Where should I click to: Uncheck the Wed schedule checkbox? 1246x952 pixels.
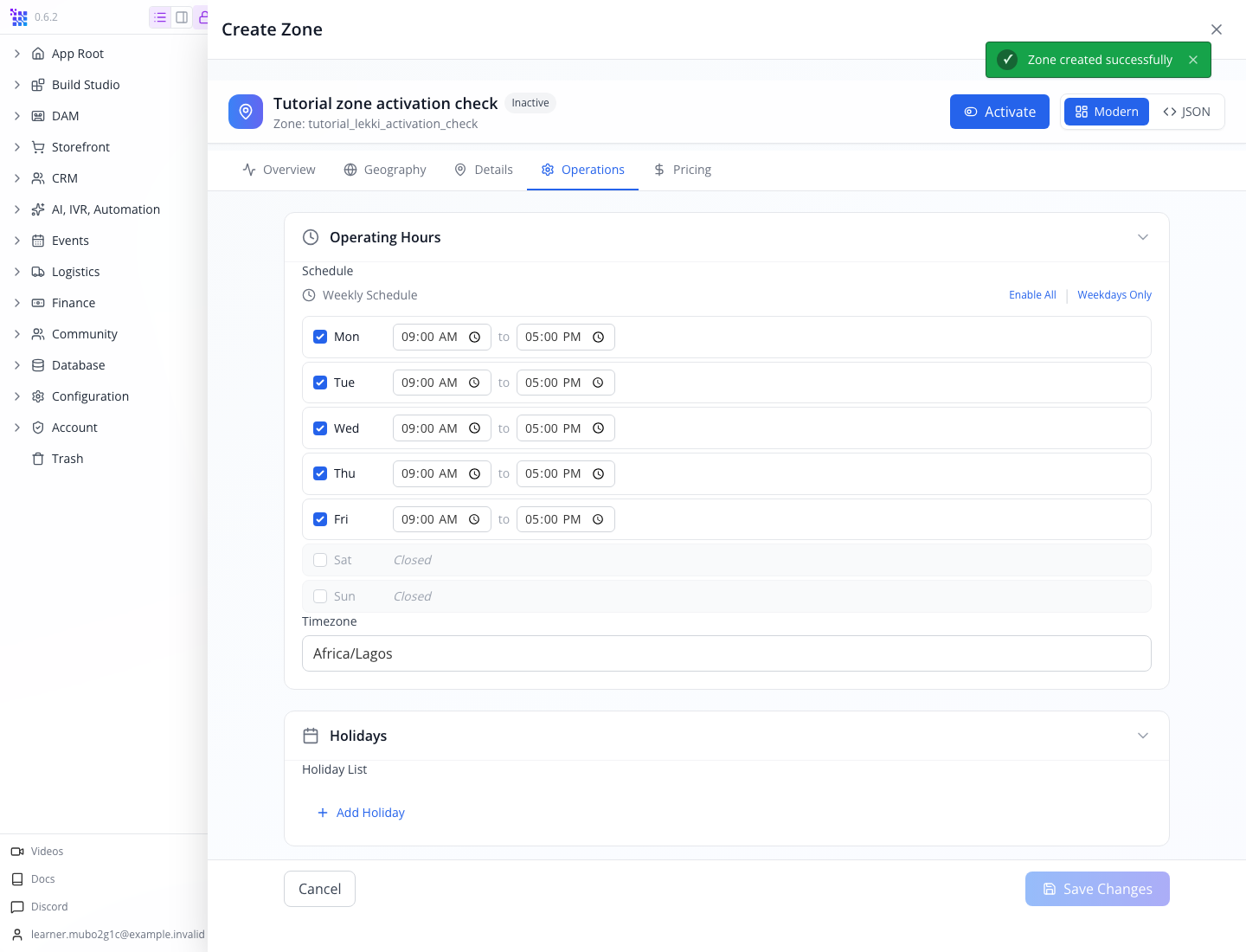coord(320,428)
